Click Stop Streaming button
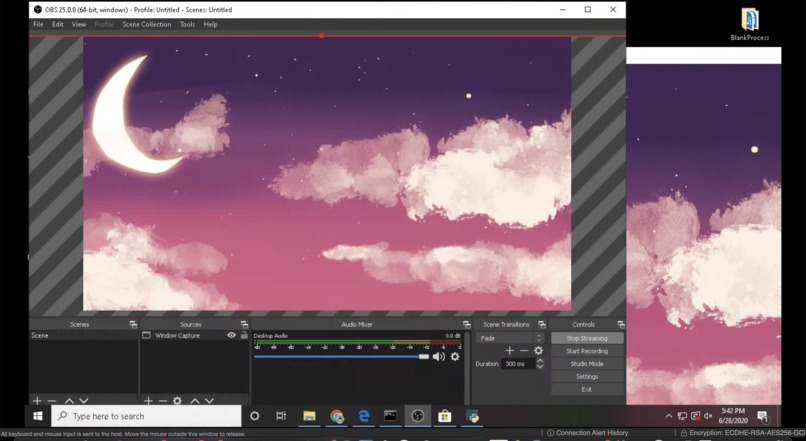Viewport: 806px width, 441px height. [x=587, y=338]
